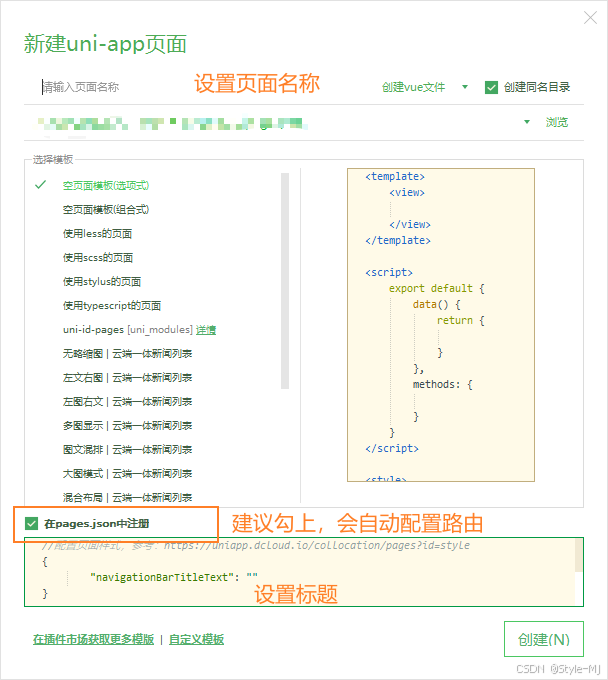The height and width of the screenshot is (680, 608).
Task: Choose 使用typescript的页面 template
Action: 112,306
